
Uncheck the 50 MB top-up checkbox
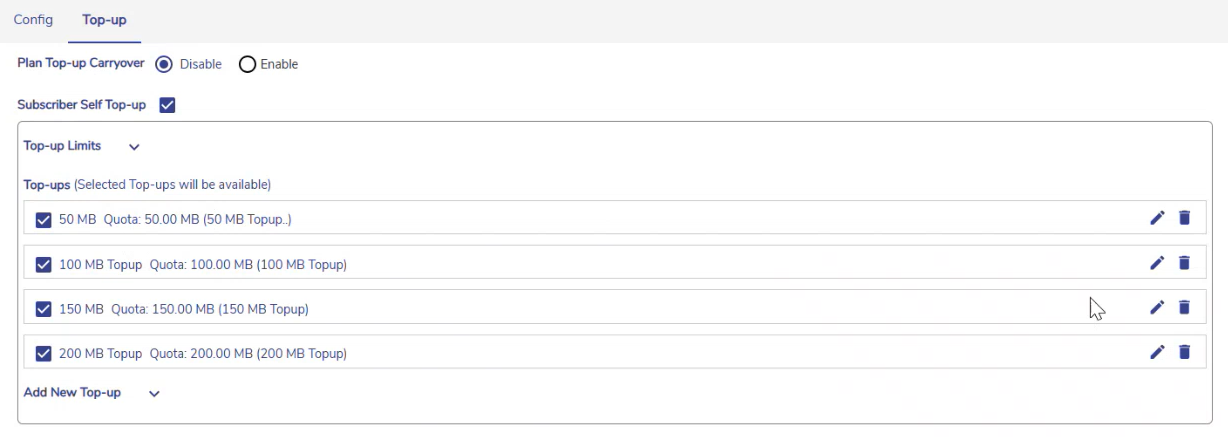(43, 220)
